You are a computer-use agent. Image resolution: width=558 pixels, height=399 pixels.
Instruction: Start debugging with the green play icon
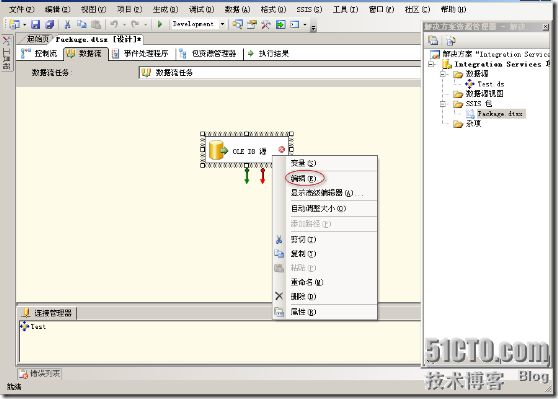pyautogui.click(x=160, y=24)
